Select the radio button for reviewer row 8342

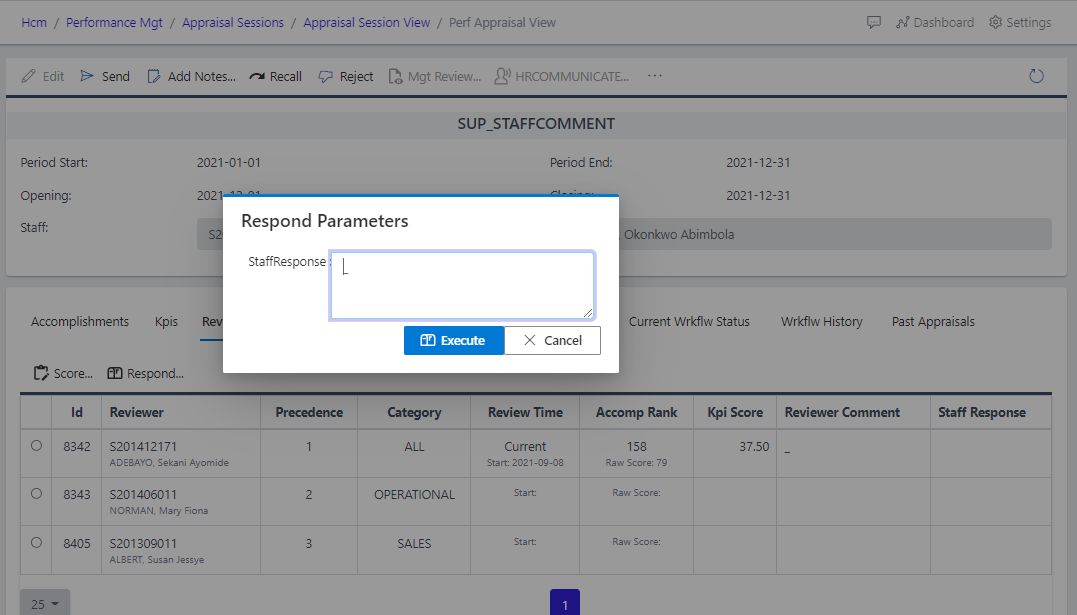[x=35, y=446]
